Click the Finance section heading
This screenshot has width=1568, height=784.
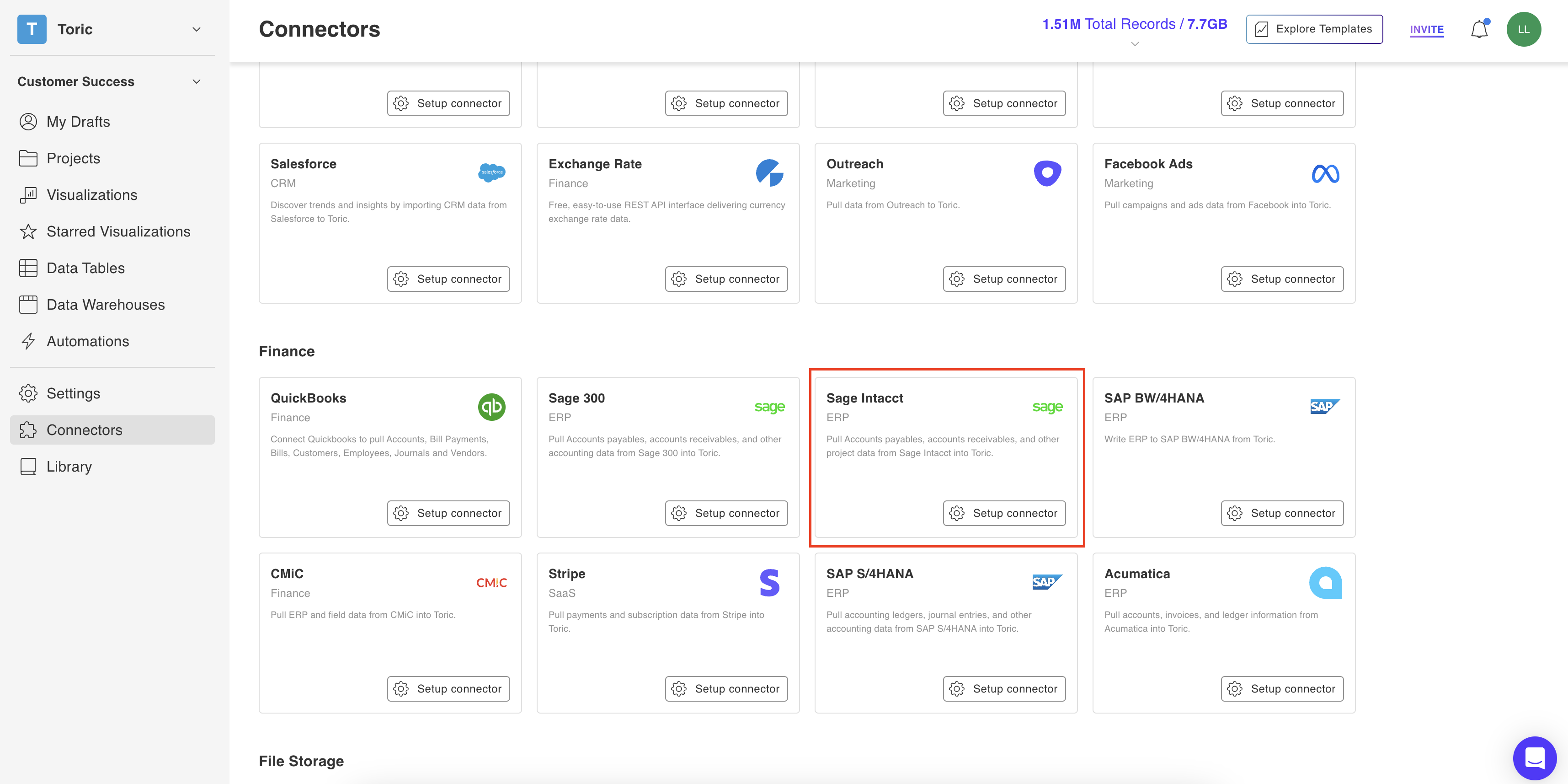pos(287,351)
